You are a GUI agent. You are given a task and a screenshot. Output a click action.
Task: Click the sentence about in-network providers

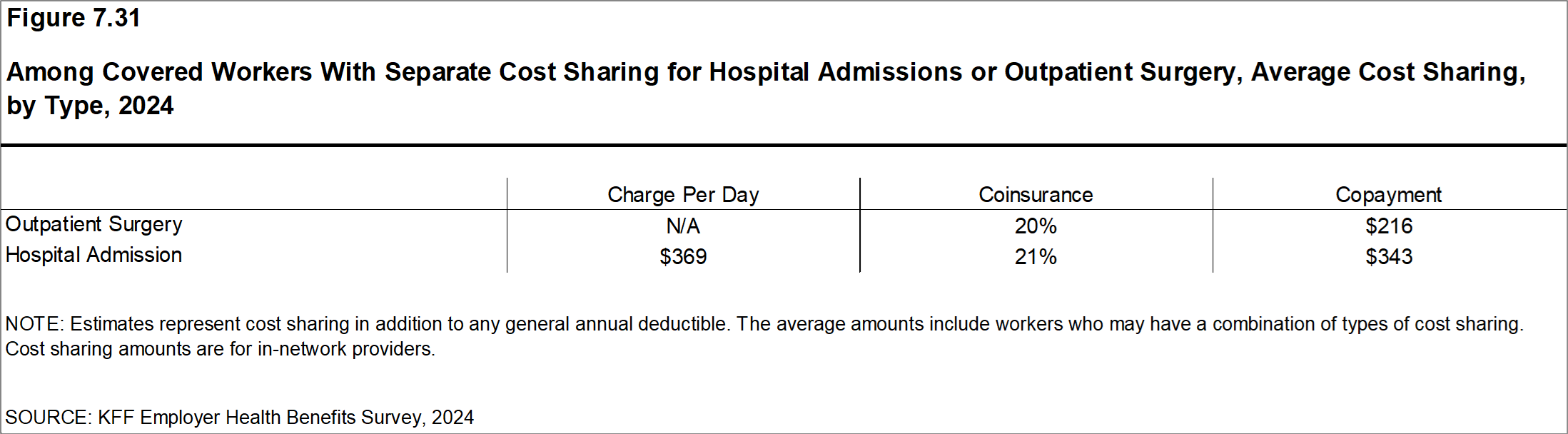coord(220,349)
